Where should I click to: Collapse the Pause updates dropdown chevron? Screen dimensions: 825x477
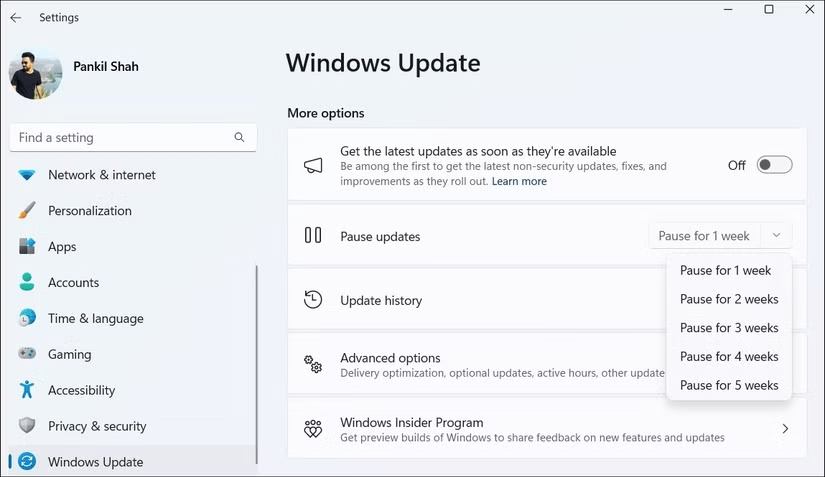pyautogui.click(x=776, y=236)
